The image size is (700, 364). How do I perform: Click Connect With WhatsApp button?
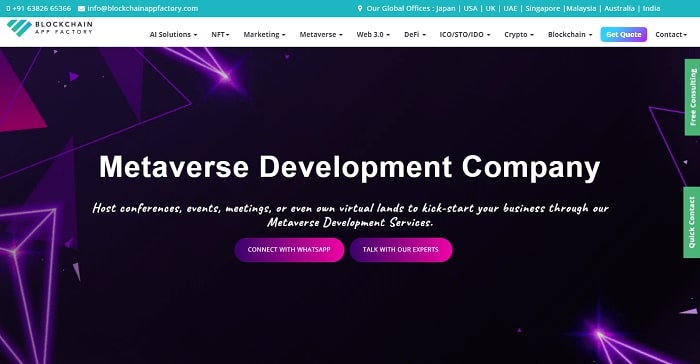(289, 250)
